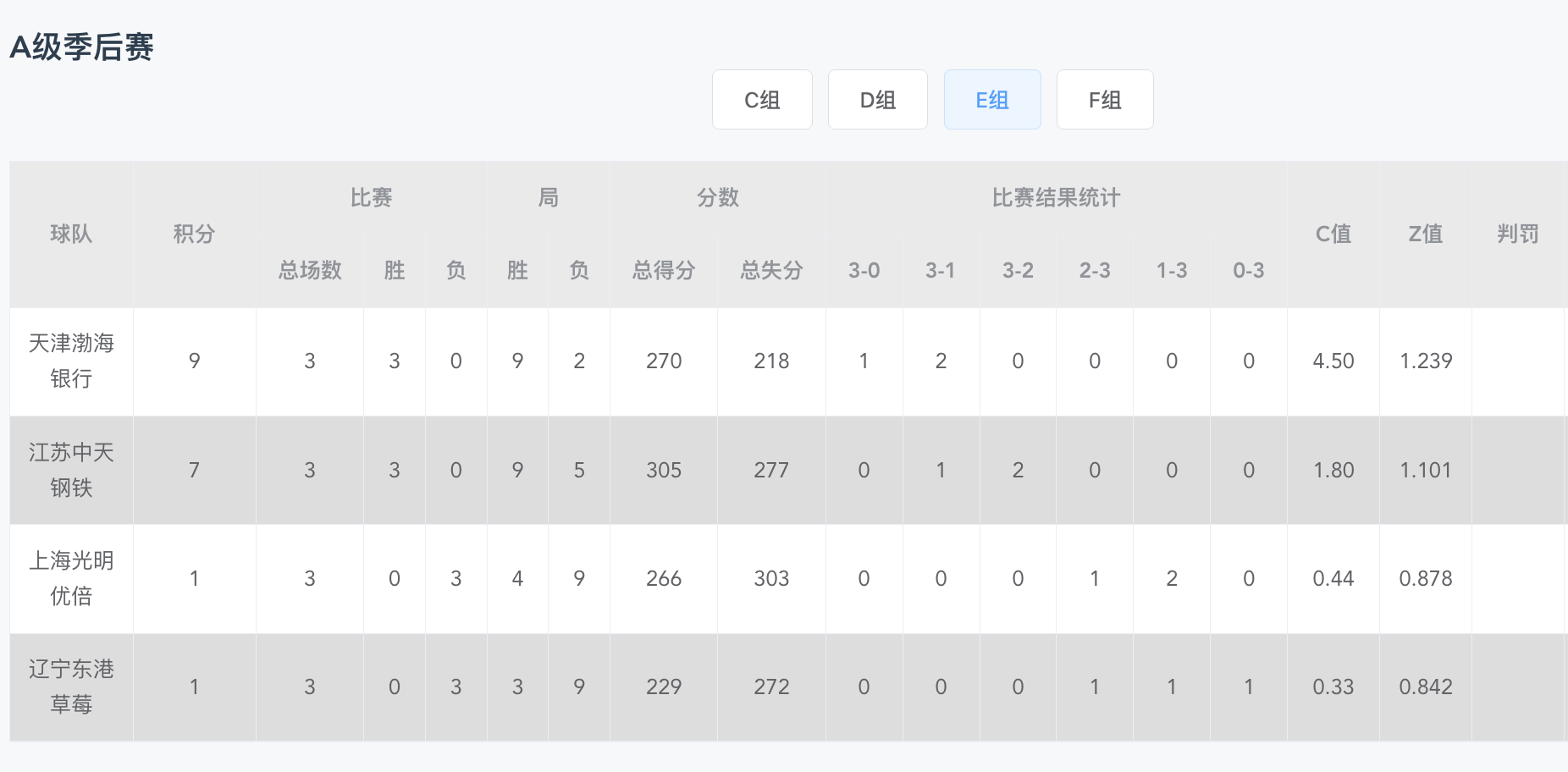This screenshot has width=1568, height=772.
Task: Click the C值 column header
Action: point(1333,234)
